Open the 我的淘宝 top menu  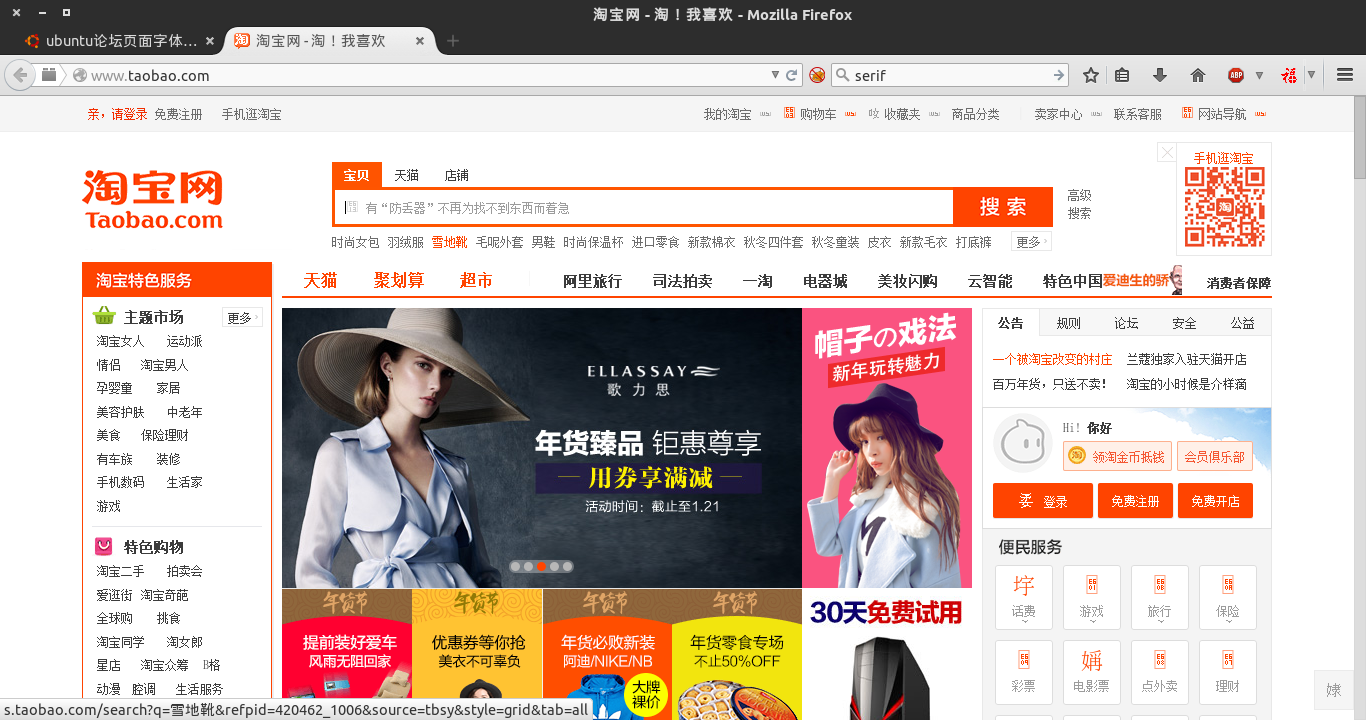coord(737,114)
